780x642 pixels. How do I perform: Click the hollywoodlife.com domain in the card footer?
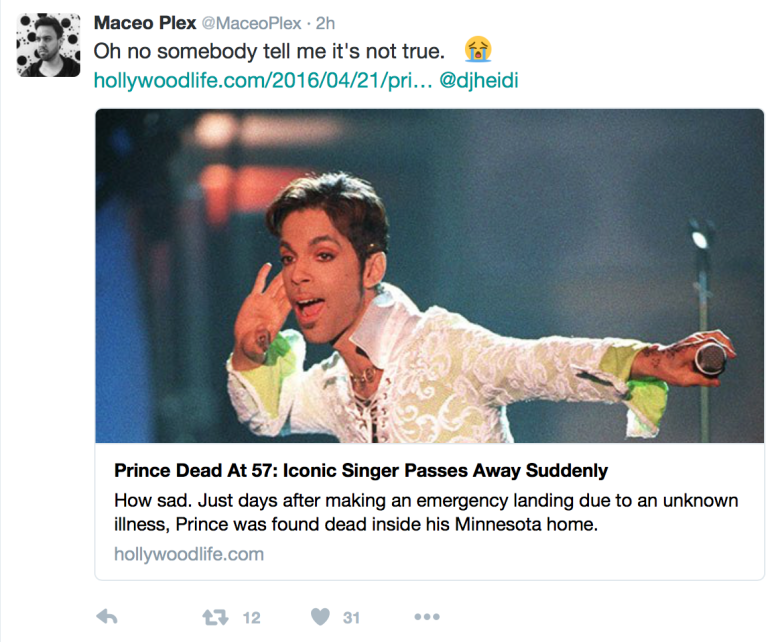(189, 553)
